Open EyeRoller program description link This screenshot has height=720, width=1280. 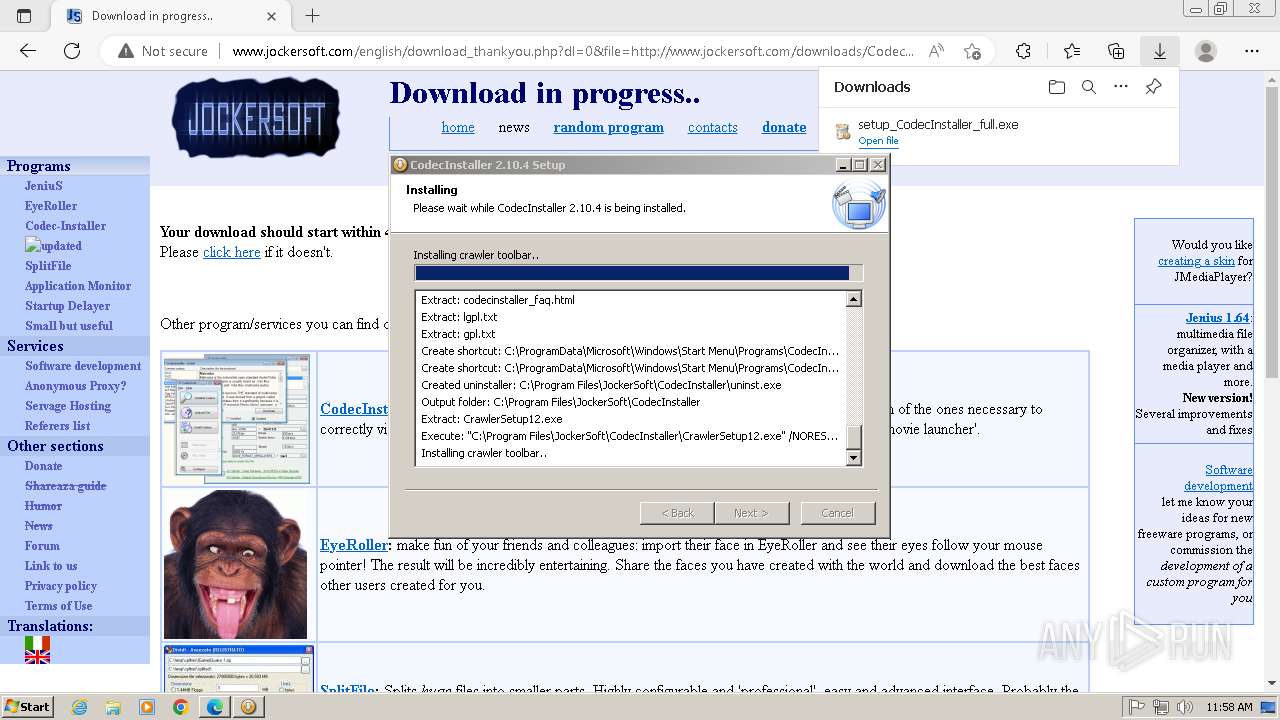pyautogui.click(x=353, y=545)
